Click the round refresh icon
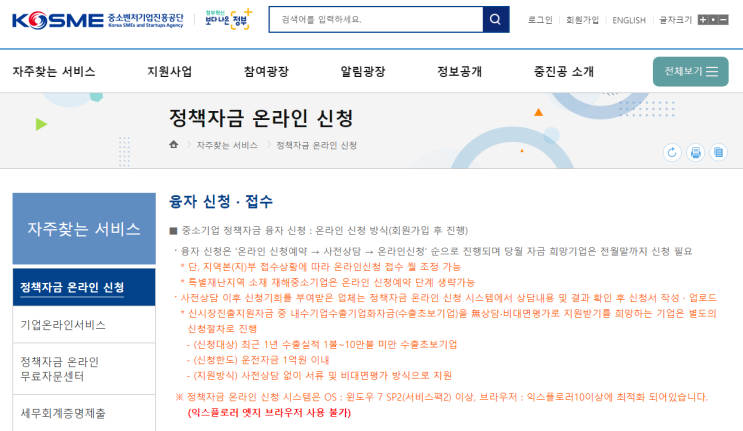Image resolution: width=743 pixels, height=431 pixels. pos(672,153)
